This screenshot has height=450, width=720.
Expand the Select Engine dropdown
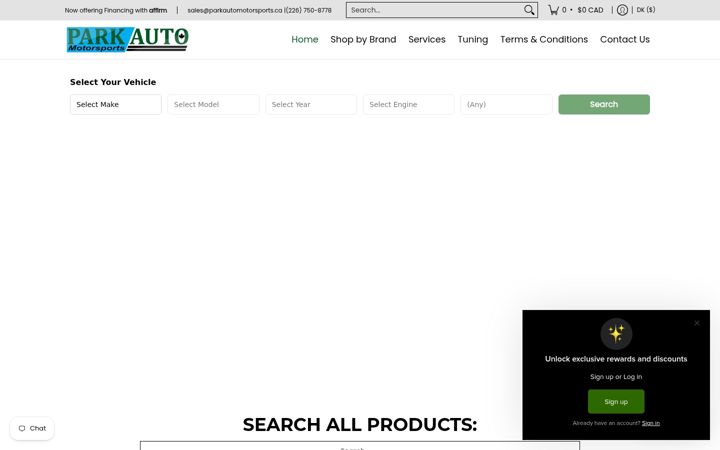coord(409,105)
